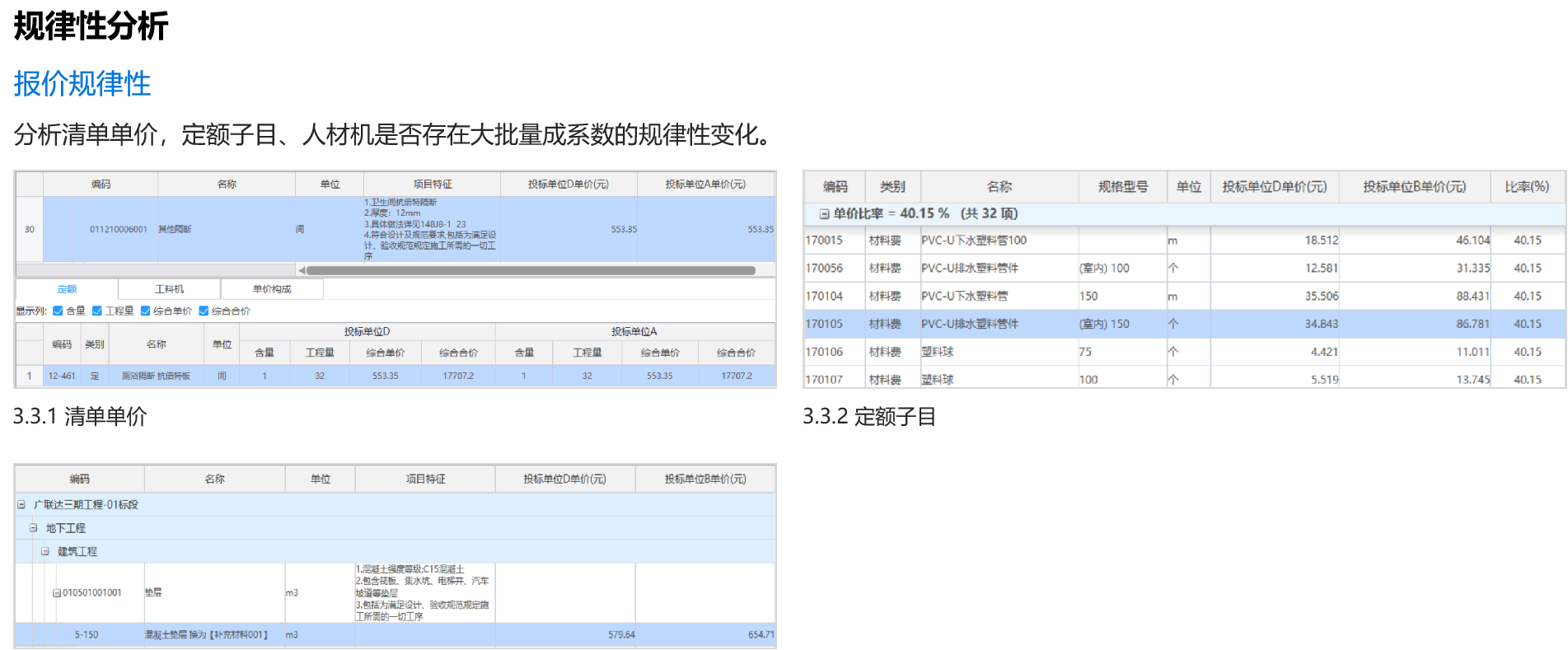Click the 投标单位A group header
The height and width of the screenshot is (650, 1568).
click(634, 331)
